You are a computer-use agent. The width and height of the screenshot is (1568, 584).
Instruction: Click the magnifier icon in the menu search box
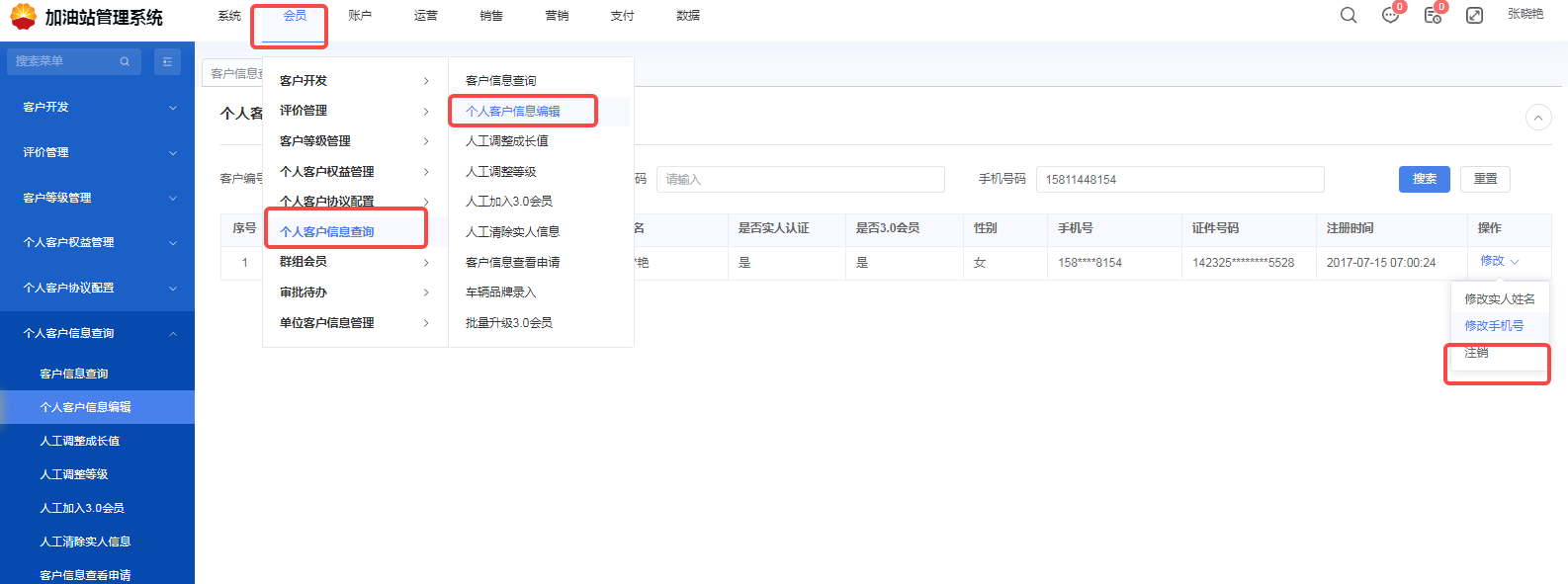[125, 61]
